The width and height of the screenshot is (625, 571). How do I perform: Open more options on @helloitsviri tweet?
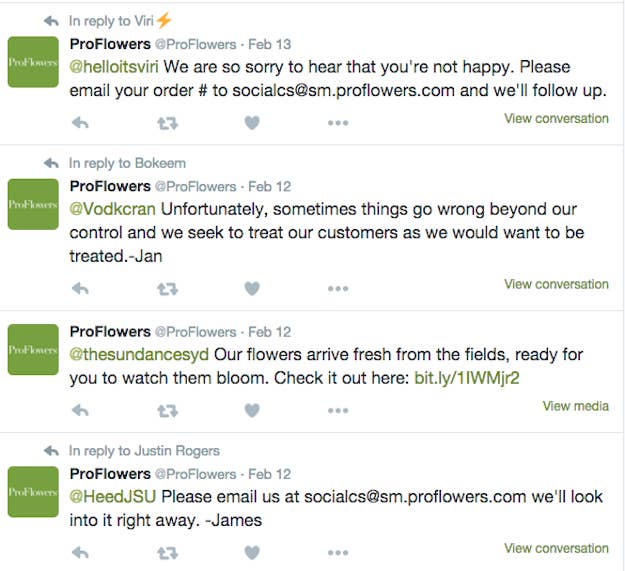point(338,123)
